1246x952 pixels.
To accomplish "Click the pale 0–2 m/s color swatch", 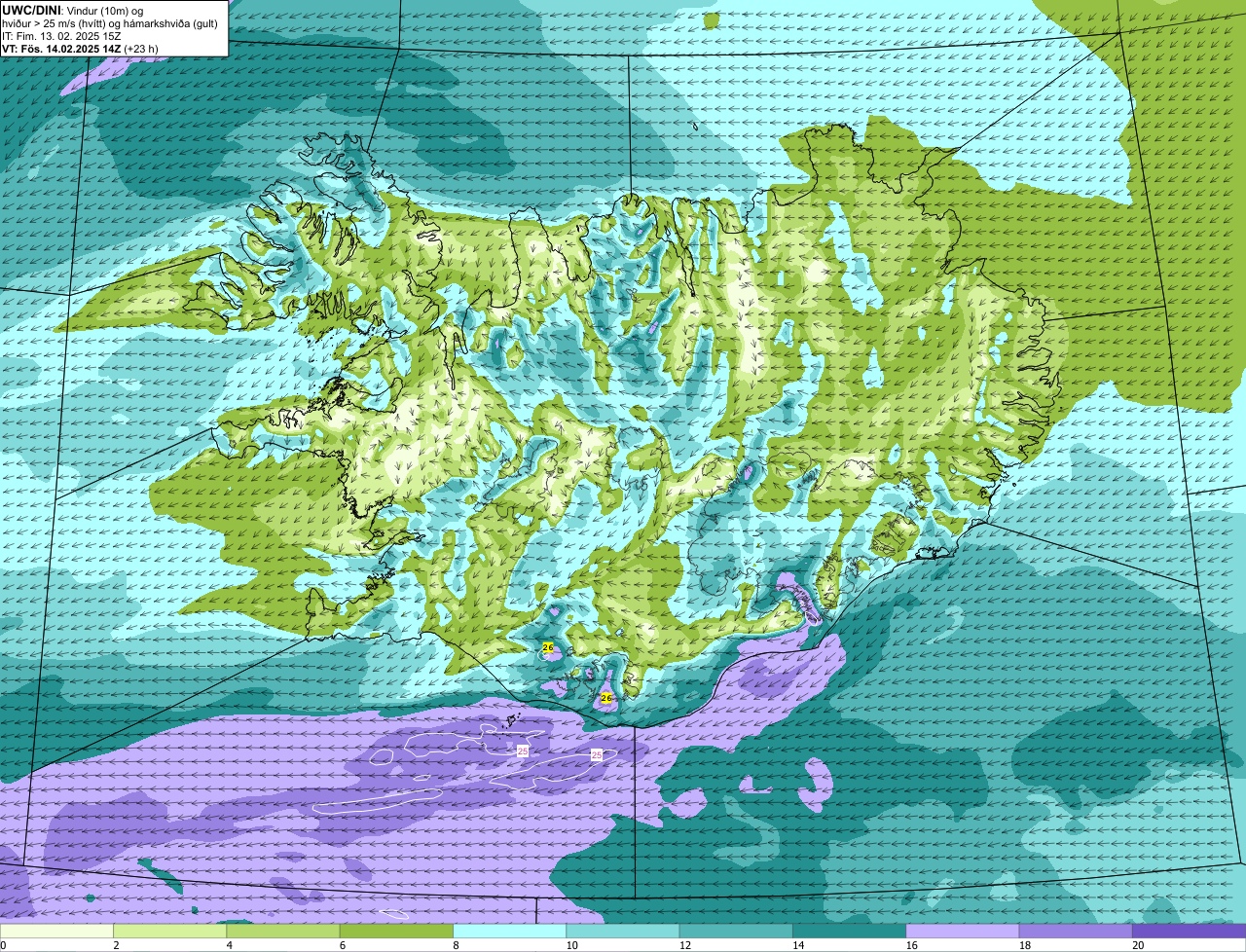I will click(x=57, y=931).
